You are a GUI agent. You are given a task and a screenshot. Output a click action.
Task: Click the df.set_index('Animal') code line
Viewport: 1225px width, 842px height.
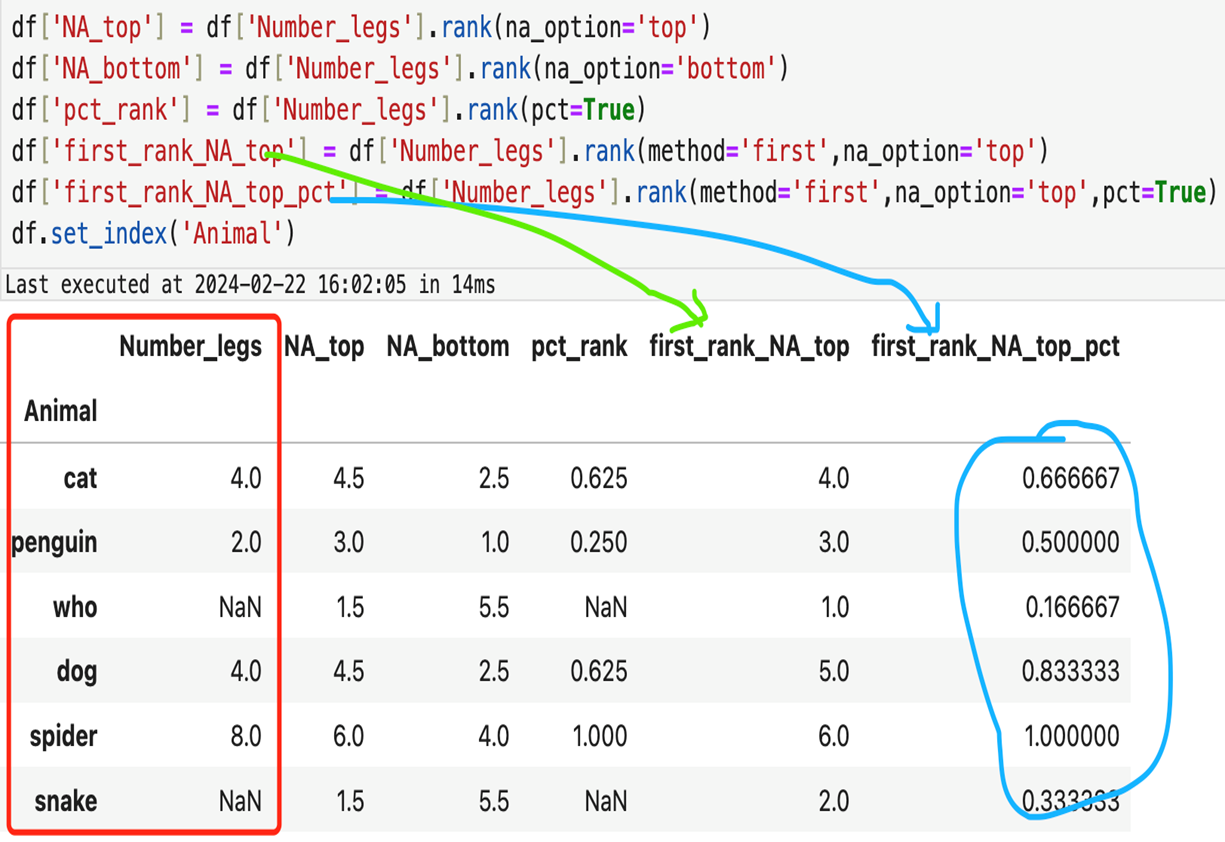154,235
